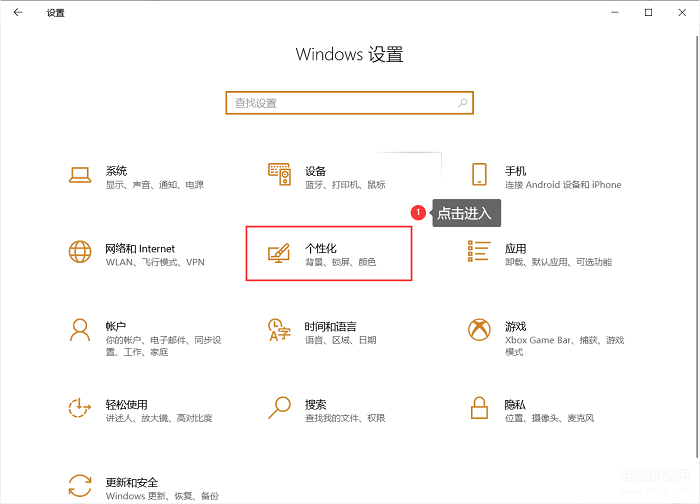Click the 查找我的文件、权限 description
The width and height of the screenshot is (700, 504).
point(345,418)
